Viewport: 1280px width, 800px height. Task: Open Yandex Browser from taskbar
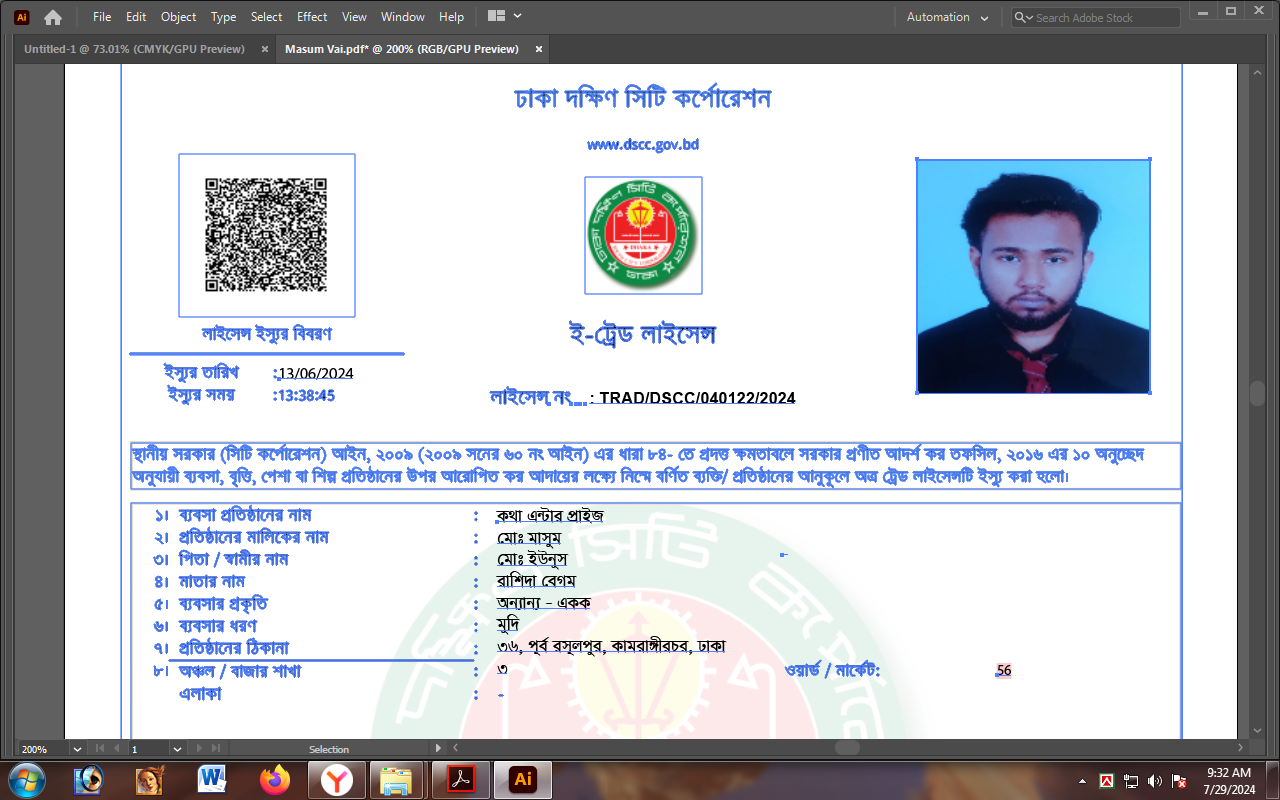click(336, 779)
